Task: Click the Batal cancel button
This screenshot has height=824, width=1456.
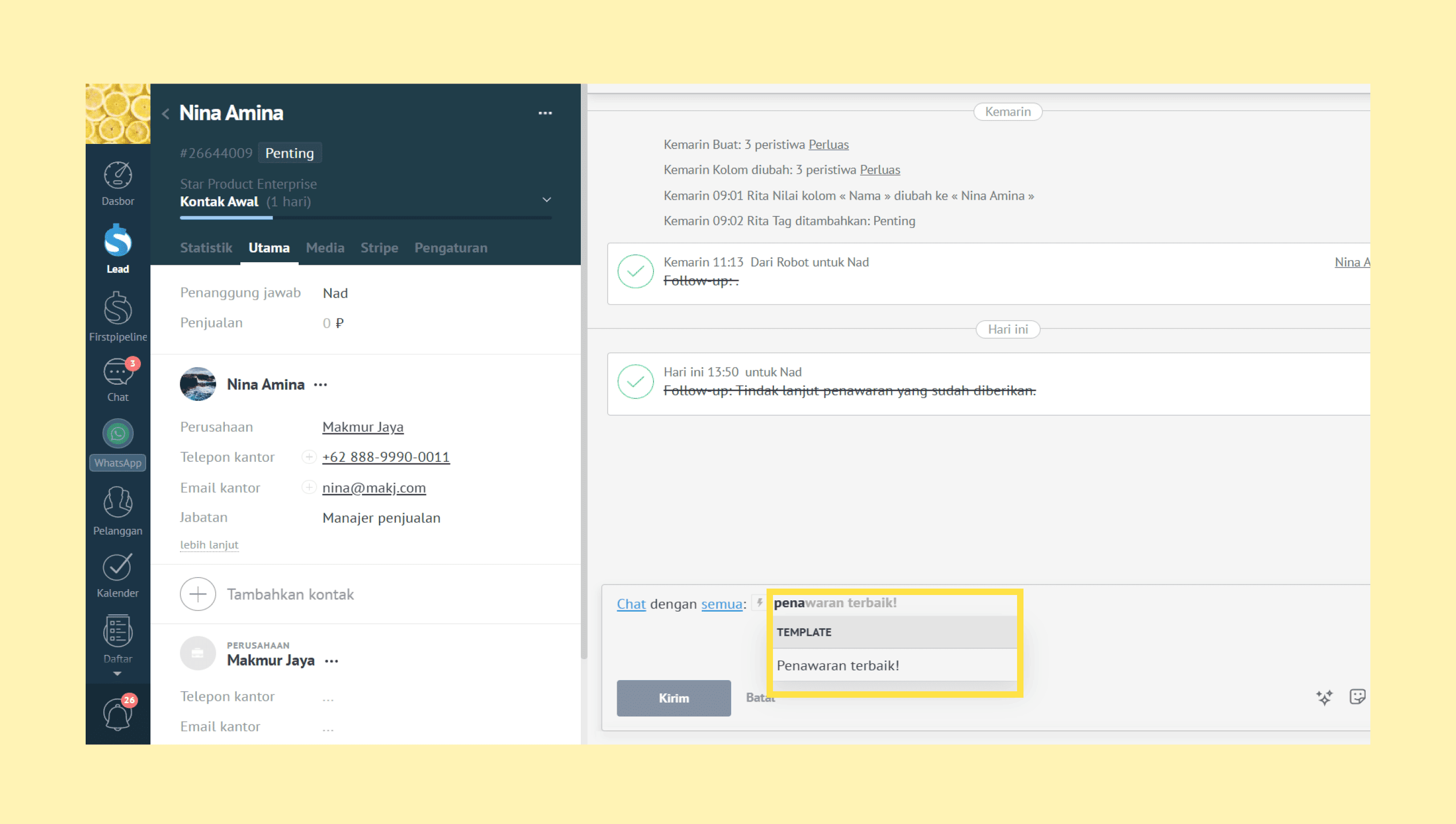Action: point(760,698)
